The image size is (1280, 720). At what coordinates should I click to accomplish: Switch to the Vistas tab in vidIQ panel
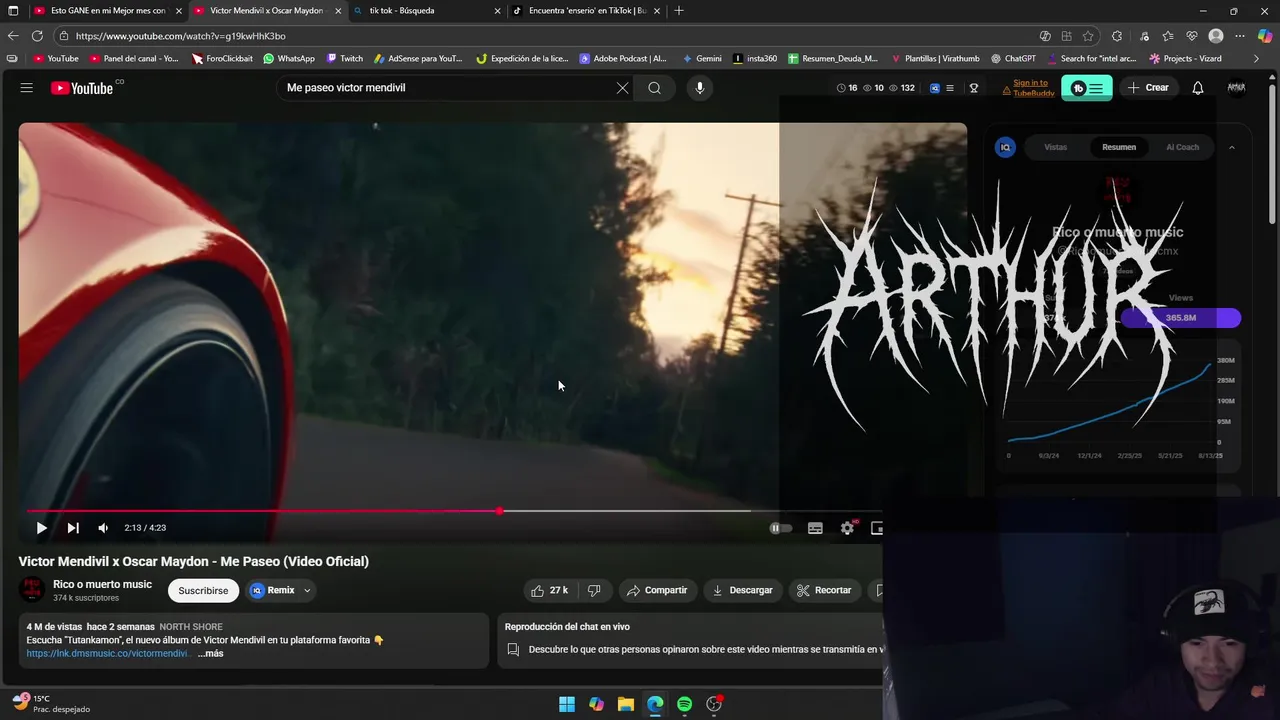pyautogui.click(x=1055, y=147)
